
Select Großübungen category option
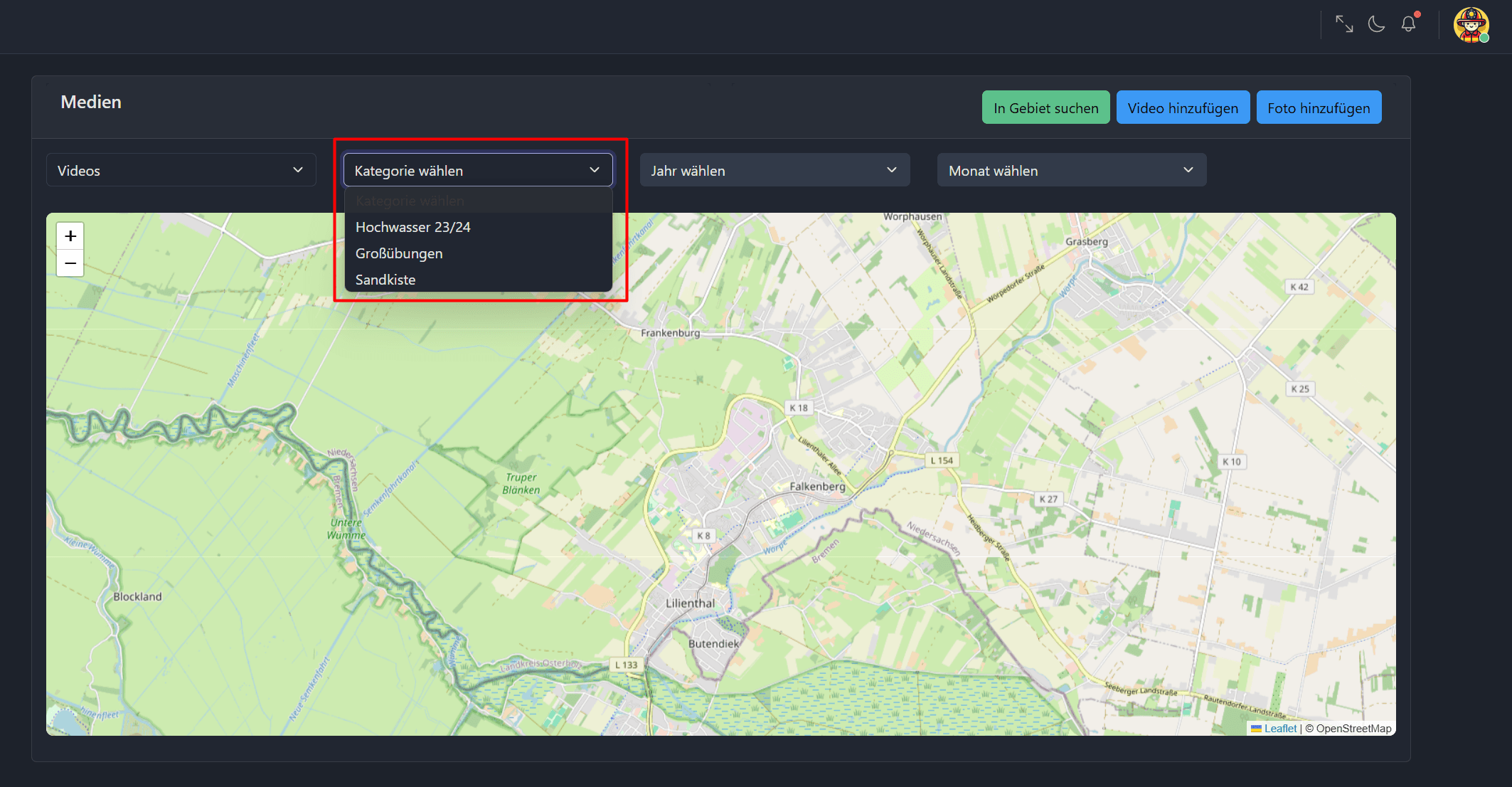coord(399,253)
